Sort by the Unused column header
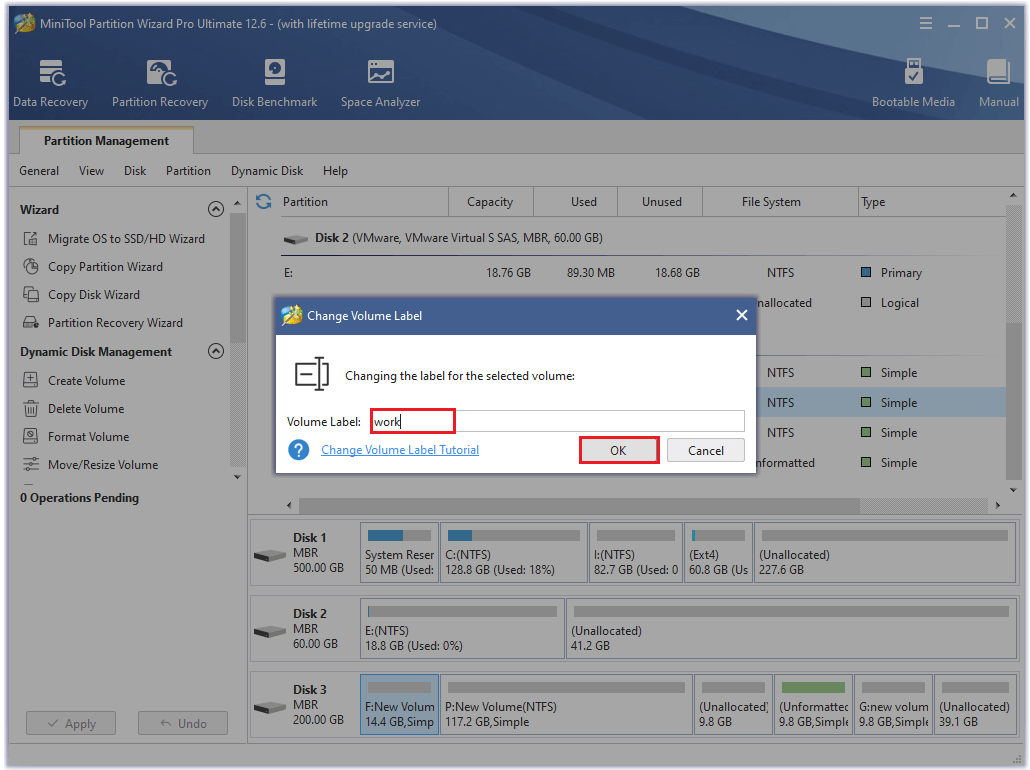This screenshot has width=1030, height=770. [661, 202]
